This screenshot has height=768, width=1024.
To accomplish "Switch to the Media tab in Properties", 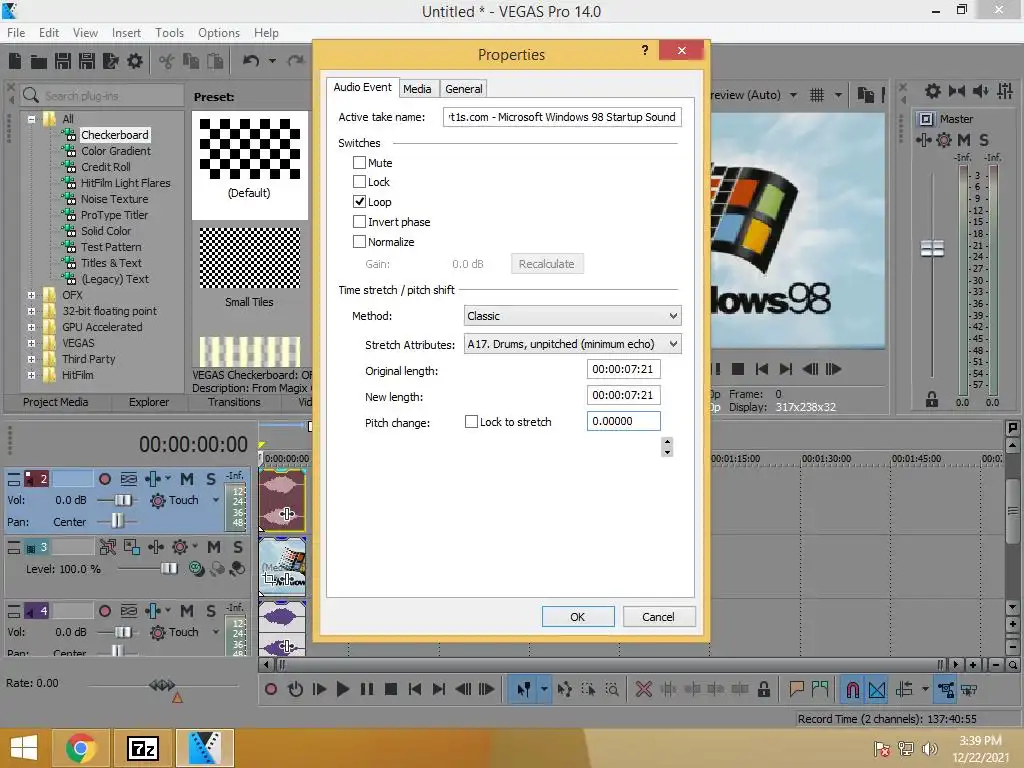I will pos(417,89).
